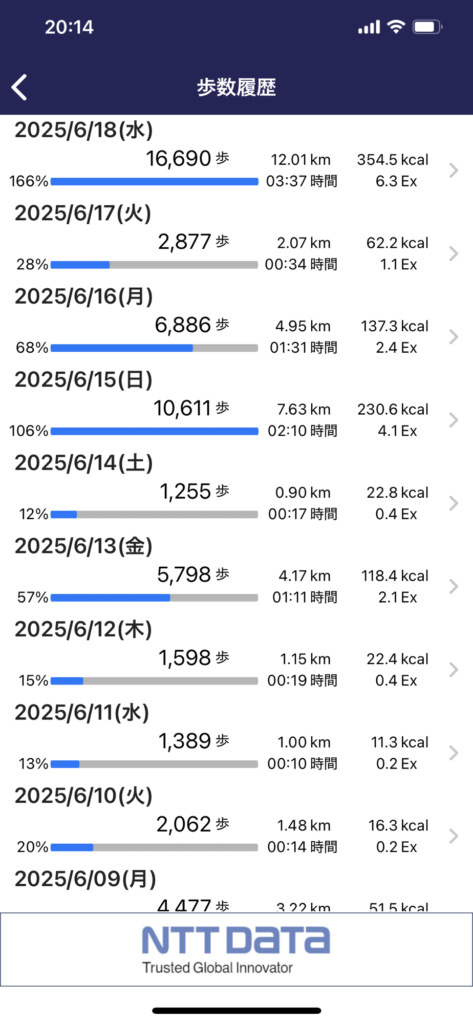Open details chevron for 2025/6/12
Screen dimensions: 473x1024
(454, 669)
